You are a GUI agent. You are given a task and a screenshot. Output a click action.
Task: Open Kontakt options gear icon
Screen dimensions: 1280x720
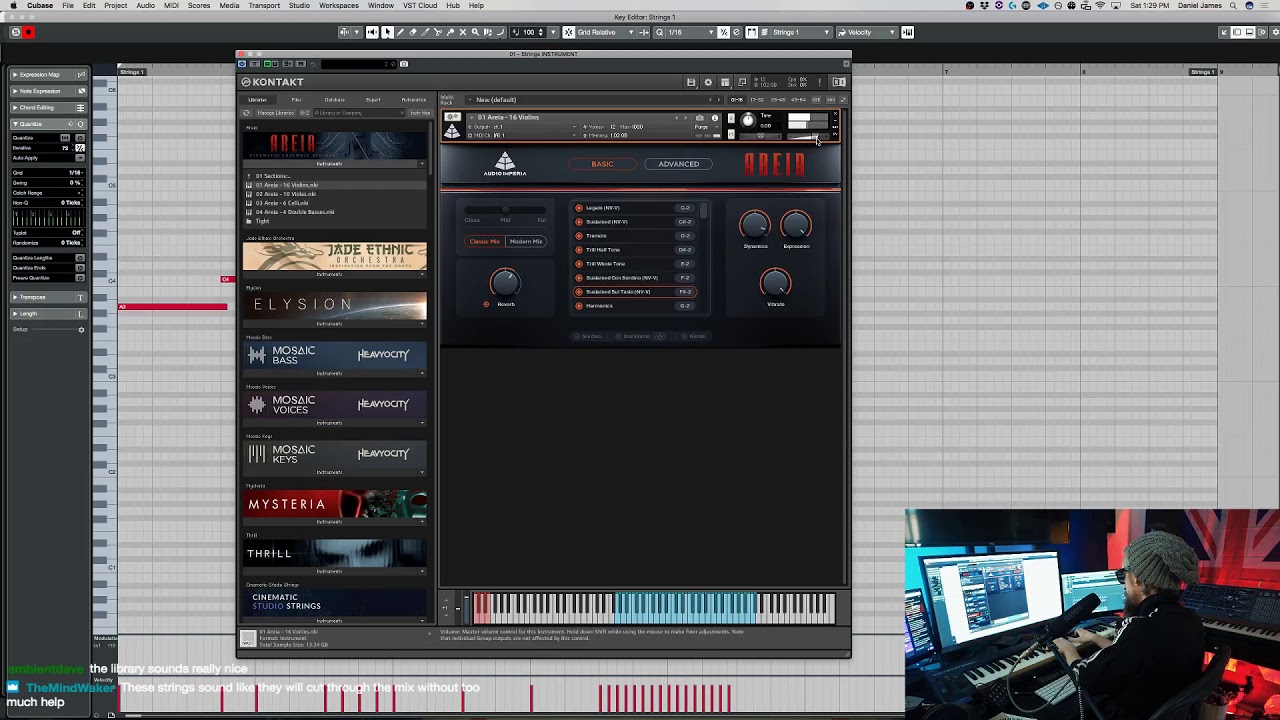tap(708, 82)
